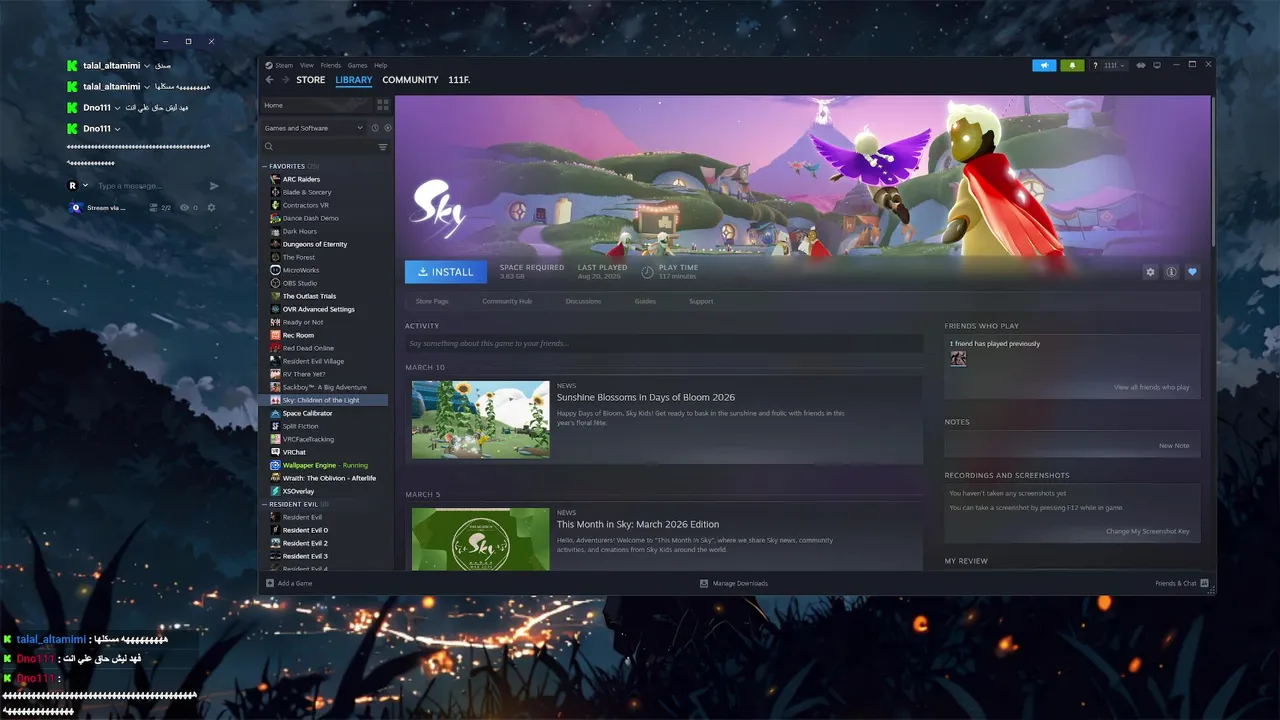
Task: Open the Steam menu
Action: (284, 65)
